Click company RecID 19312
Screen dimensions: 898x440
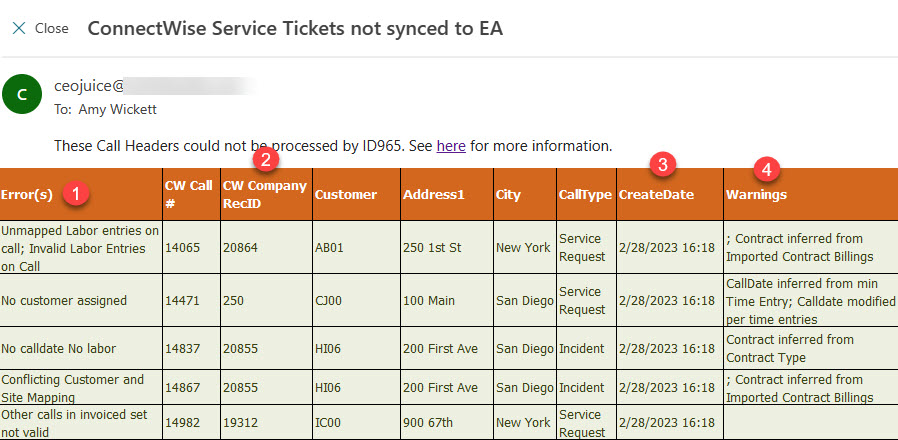[x=241, y=423]
